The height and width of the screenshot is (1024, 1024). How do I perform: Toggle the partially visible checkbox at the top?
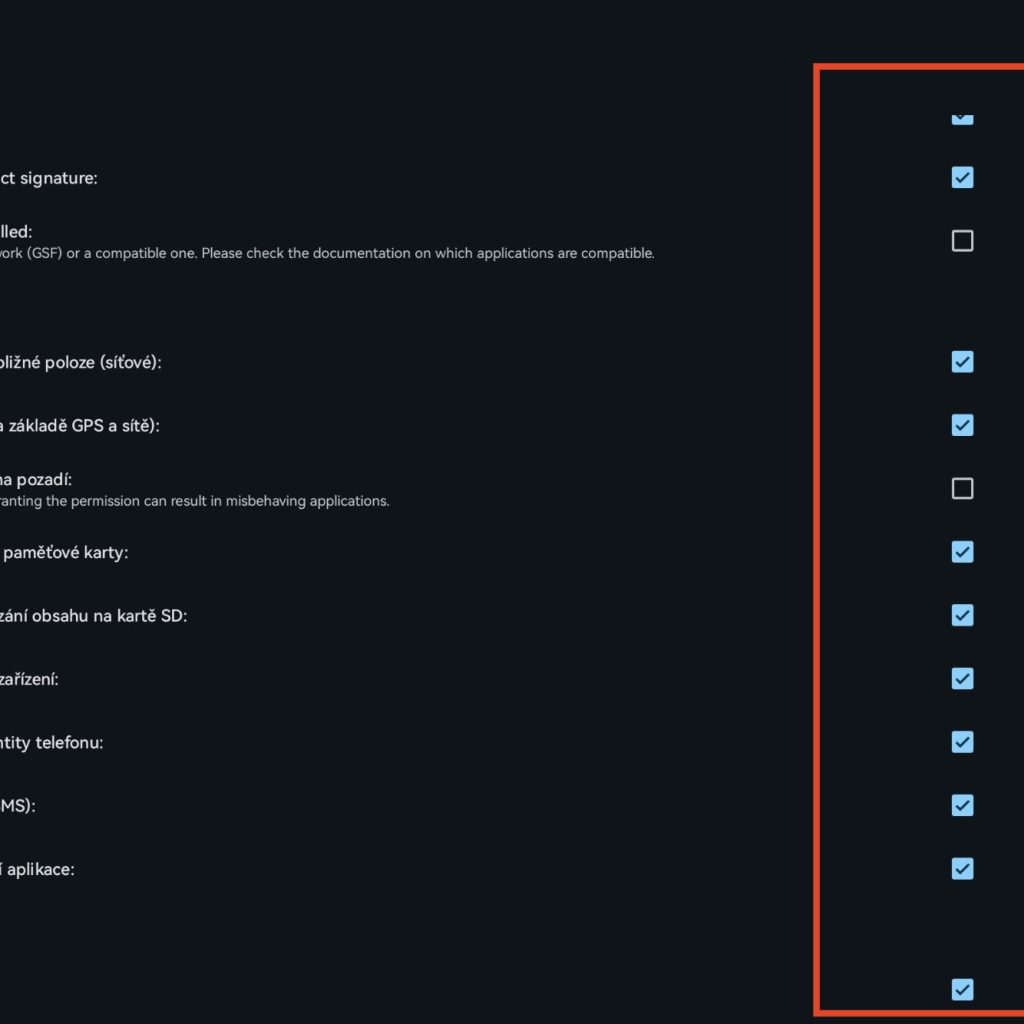pyautogui.click(x=962, y=118)
